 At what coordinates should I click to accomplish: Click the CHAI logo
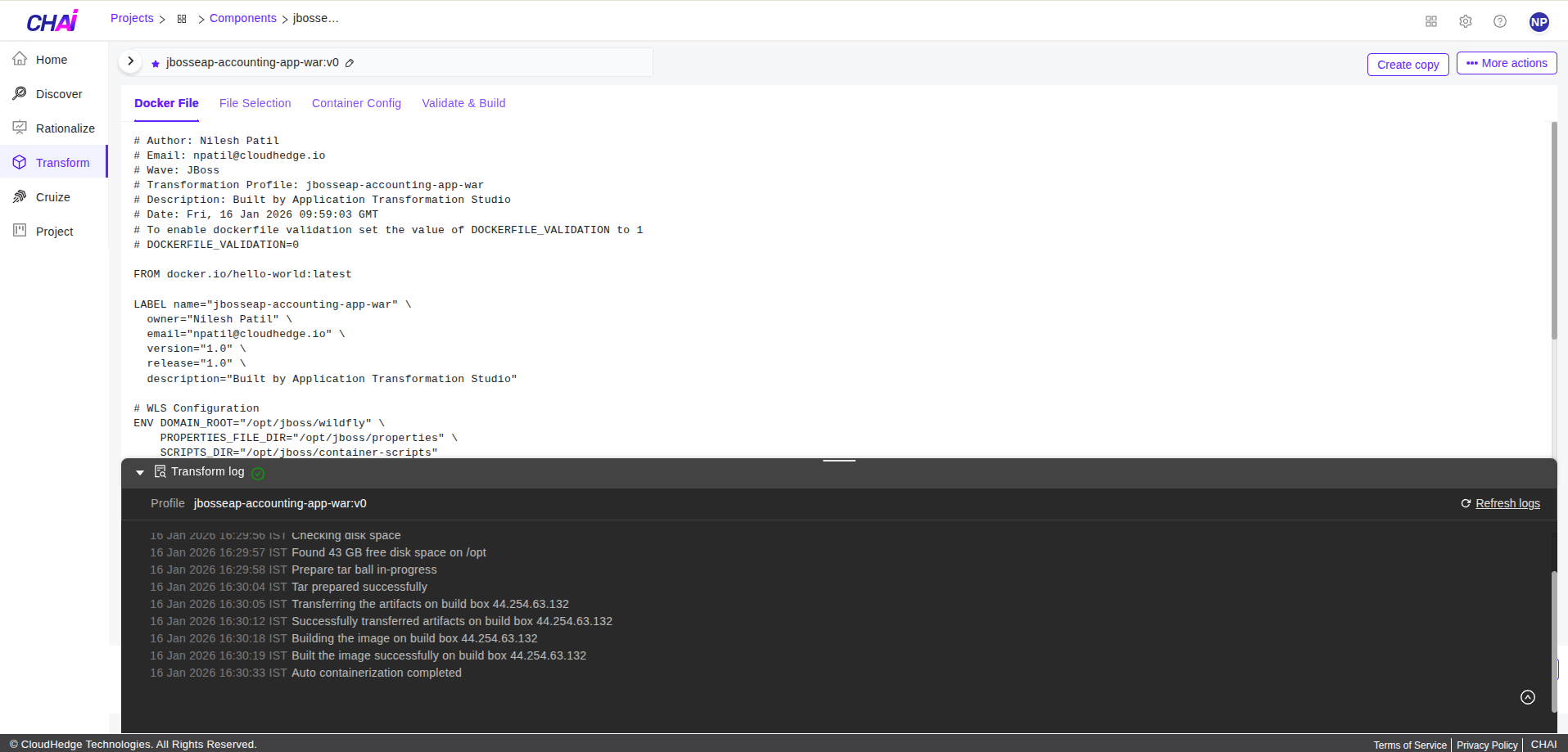[x=52, y=21]
